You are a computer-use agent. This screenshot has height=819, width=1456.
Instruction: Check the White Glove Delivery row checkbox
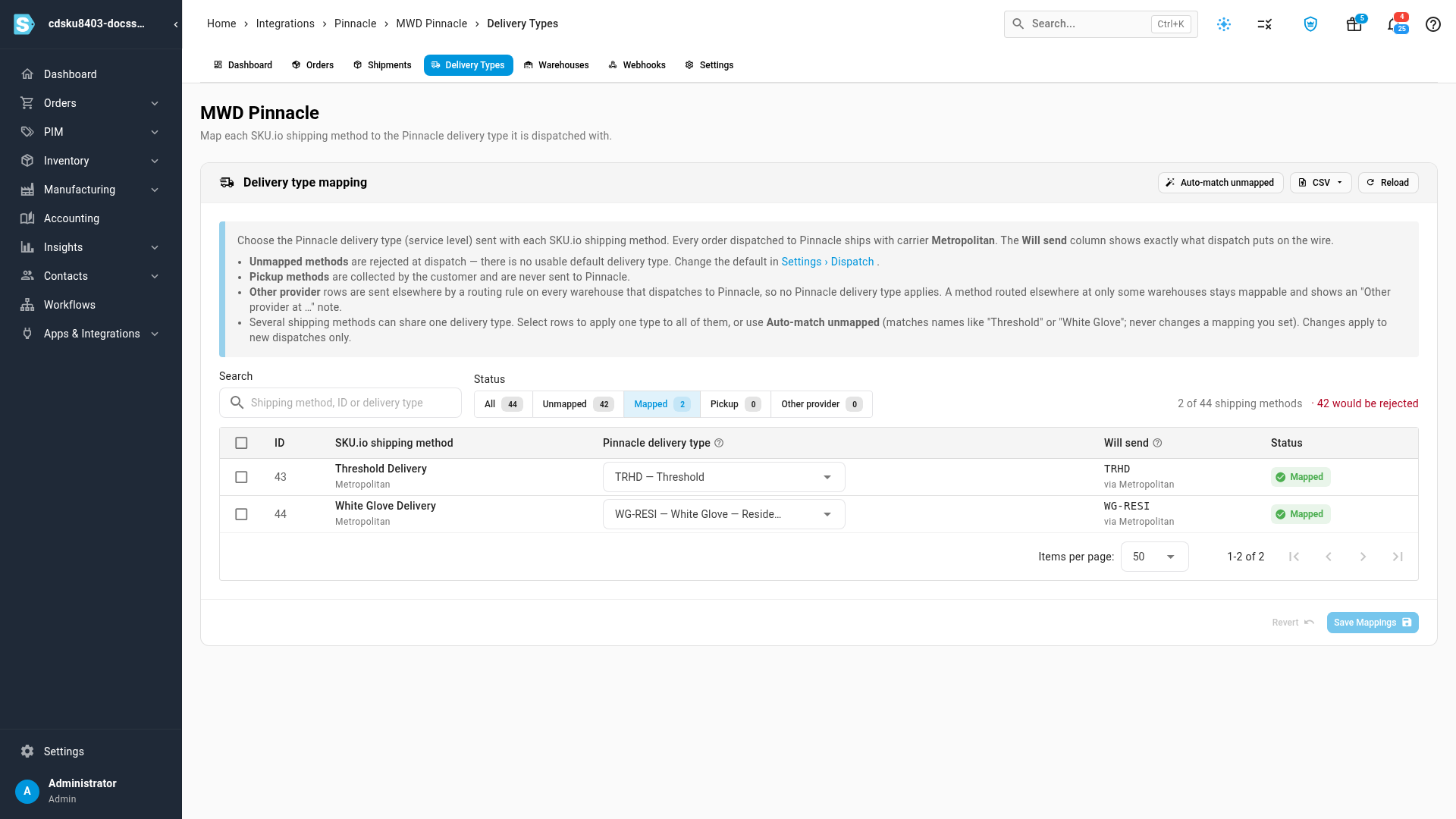(x=241, y=514)
